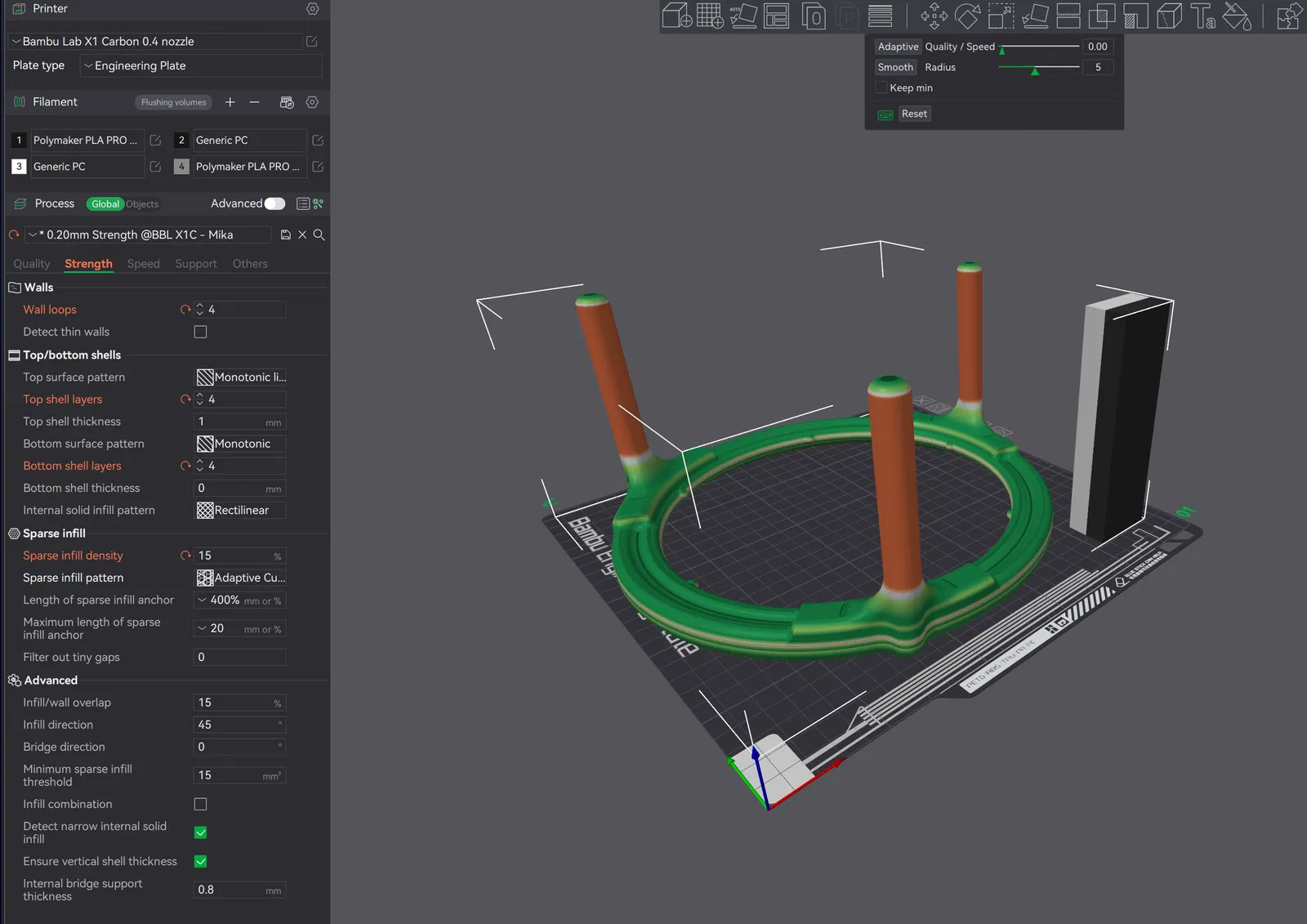Check the Keep min checkbox
Viewport: 1307px width, 924px height.
click(x=881, y=87)
